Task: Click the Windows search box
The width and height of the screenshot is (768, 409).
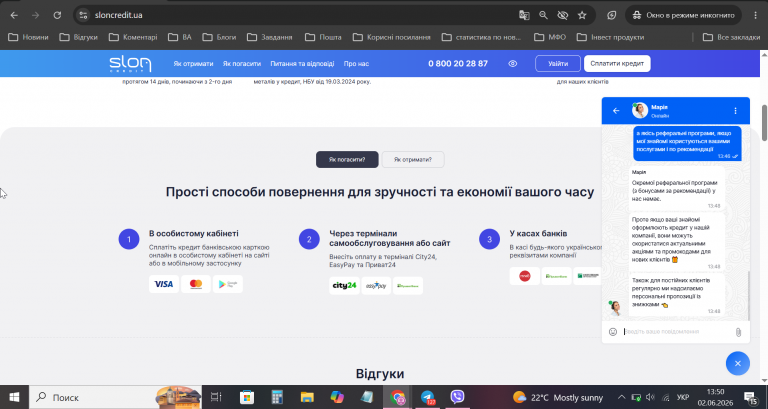Action: 116,397
